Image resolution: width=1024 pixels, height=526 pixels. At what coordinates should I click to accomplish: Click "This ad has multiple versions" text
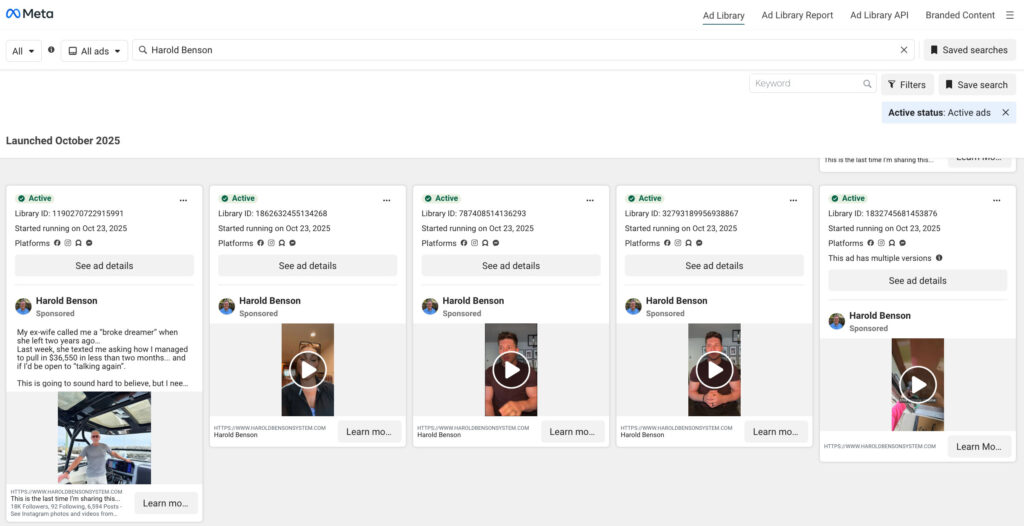[880, 257]
